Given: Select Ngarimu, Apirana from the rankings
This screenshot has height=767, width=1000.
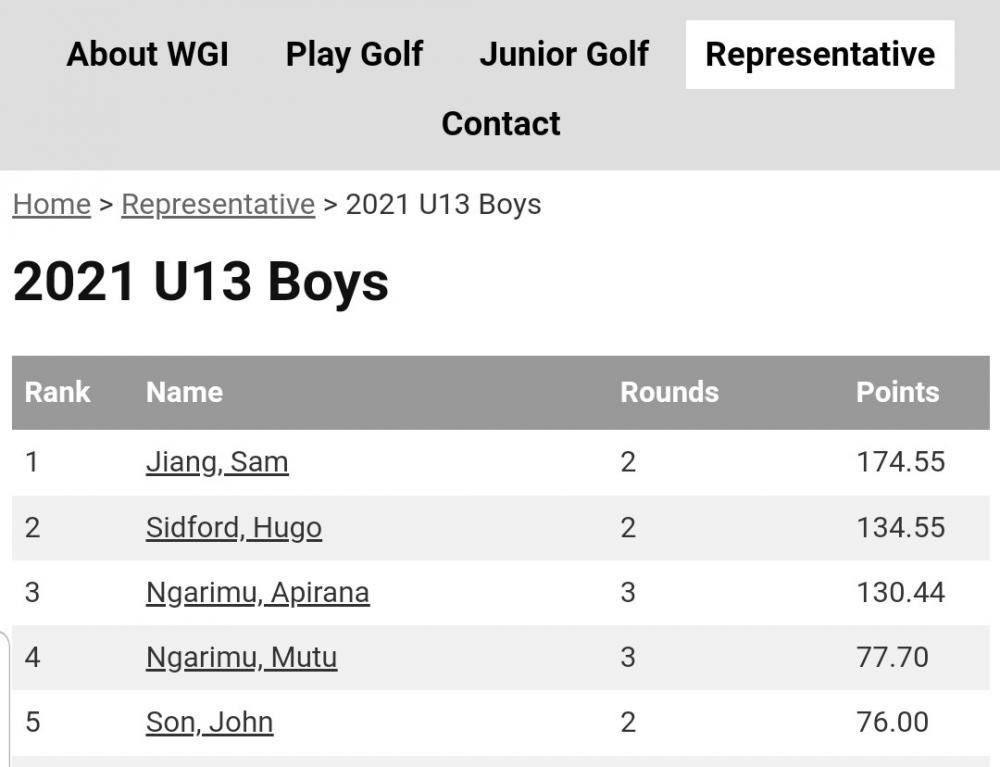Looking at the screenshot, I should 257,592.
